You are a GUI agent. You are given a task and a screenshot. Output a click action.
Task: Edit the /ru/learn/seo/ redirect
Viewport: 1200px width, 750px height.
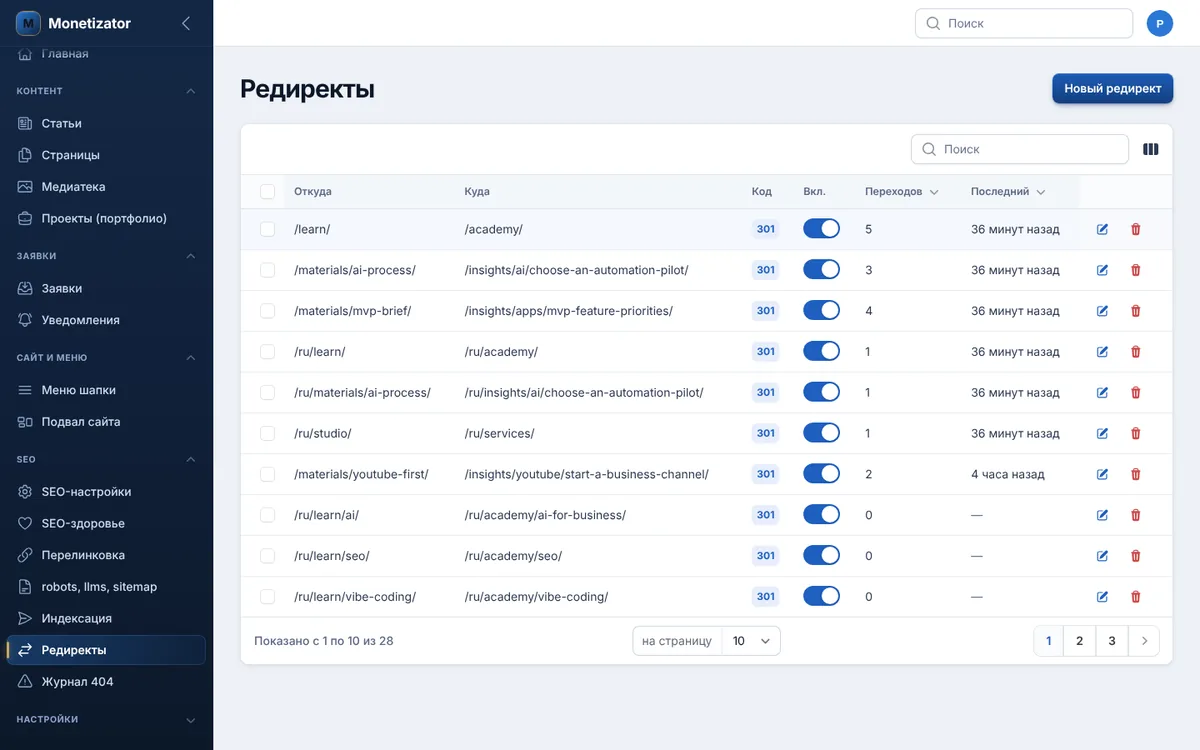pos(1103,556)
